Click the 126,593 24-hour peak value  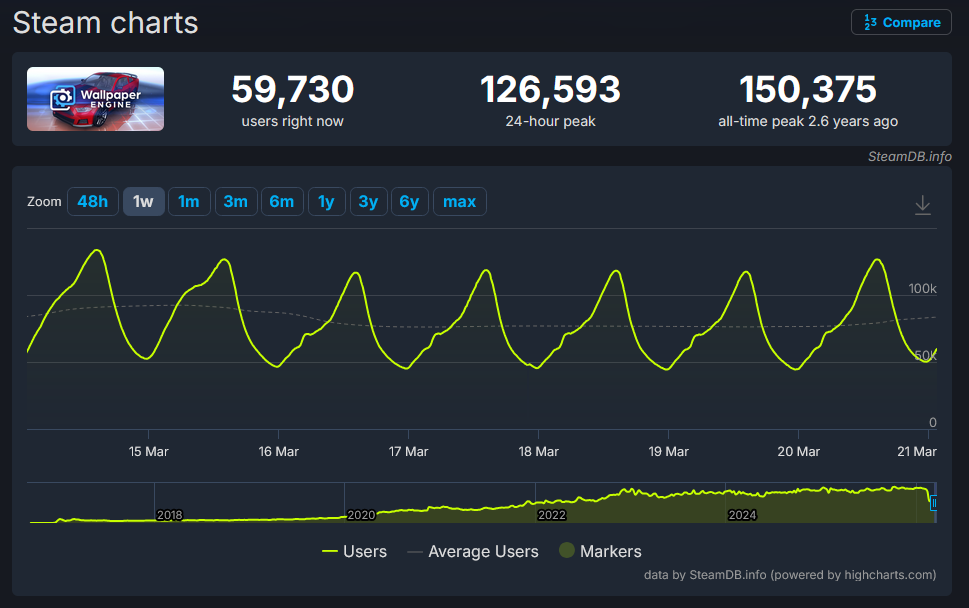click(551, 90)
